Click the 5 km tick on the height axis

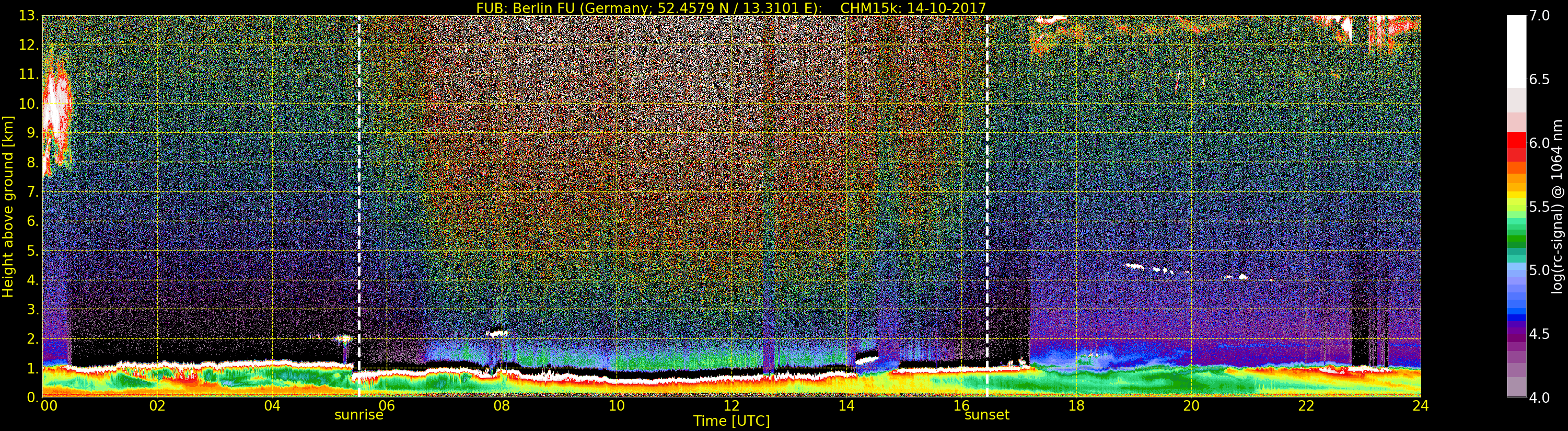click(x=32, y=251)
